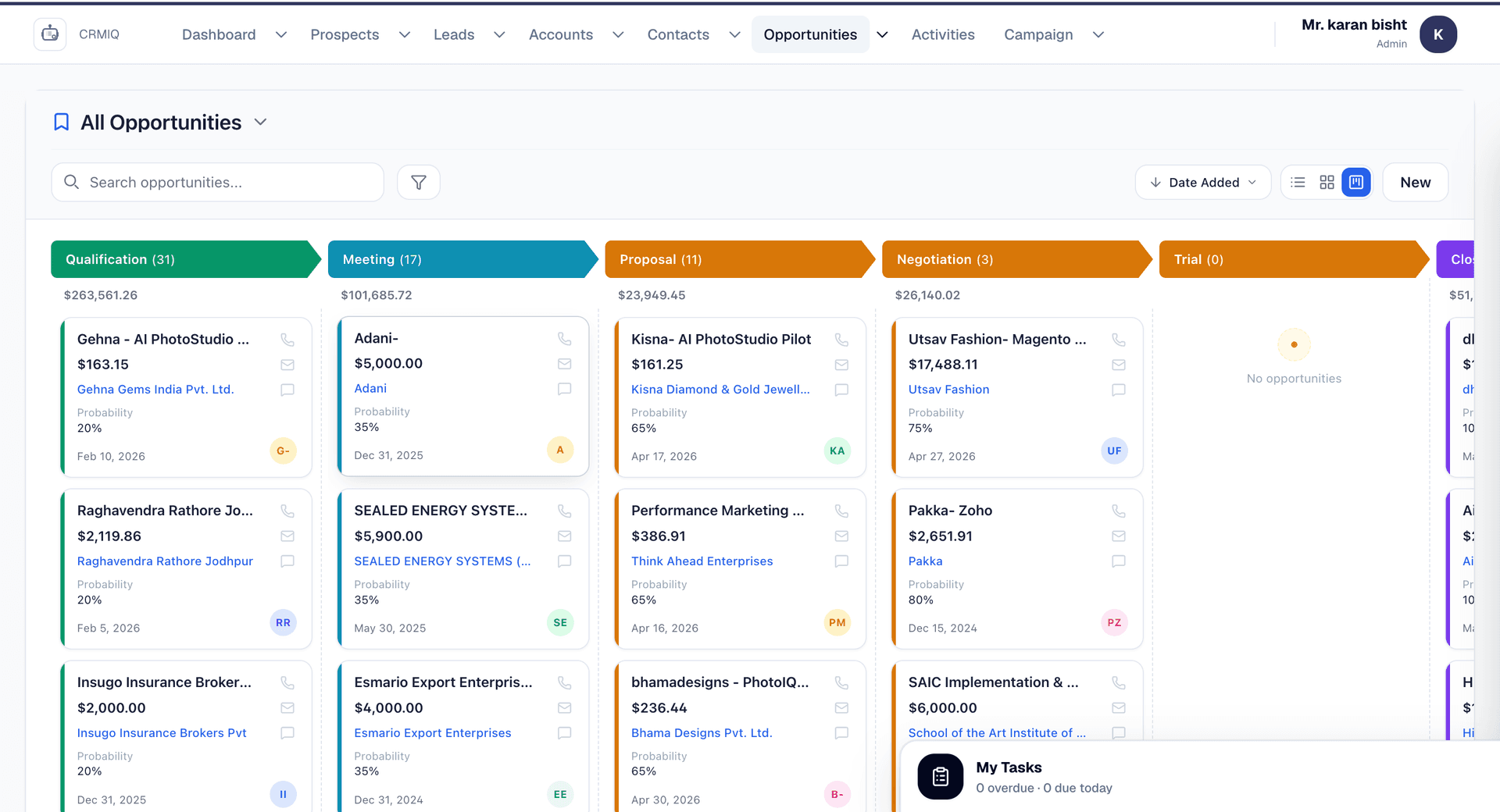Open the Contacts menu item
Viewport: 1500px width, 812px height.
coord(678,34)
